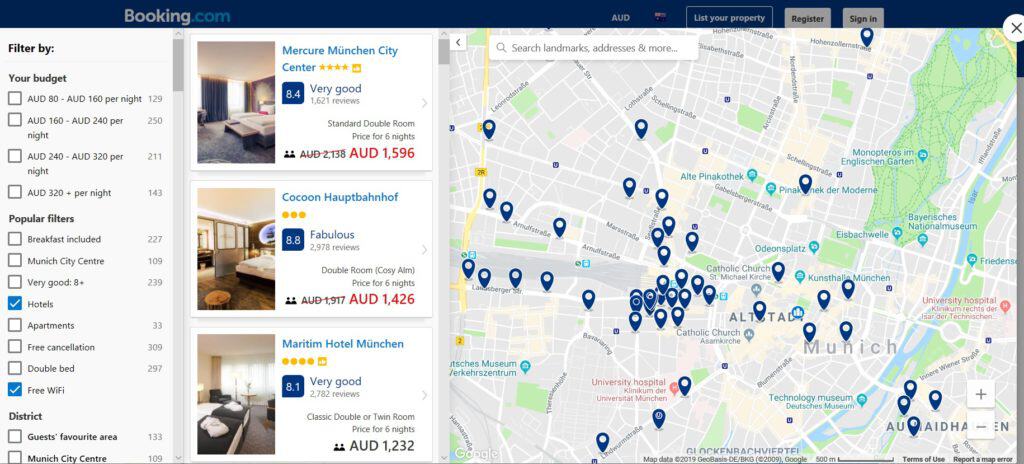Click the magnifier icon in map search box
Image resolution: width=1024 pixels, height=464 pixels.
pyautogui.click(x=501, y=48)
